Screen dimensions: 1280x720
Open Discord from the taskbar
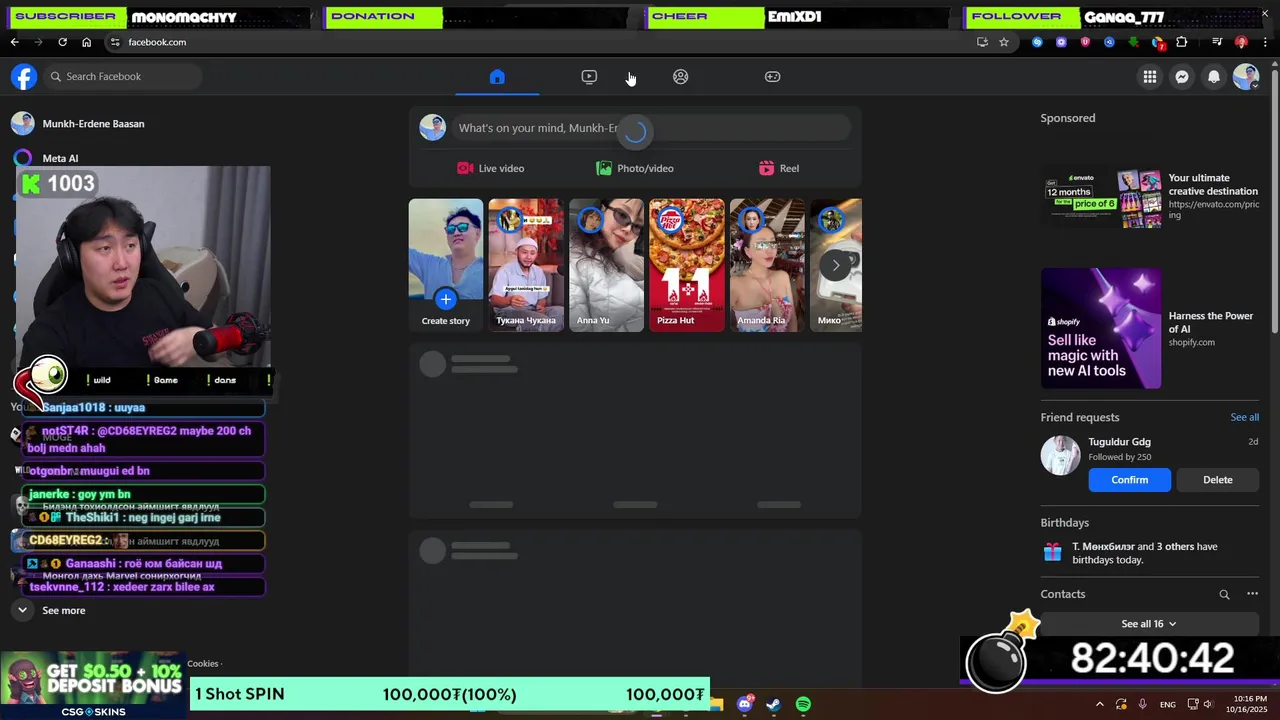745,704
